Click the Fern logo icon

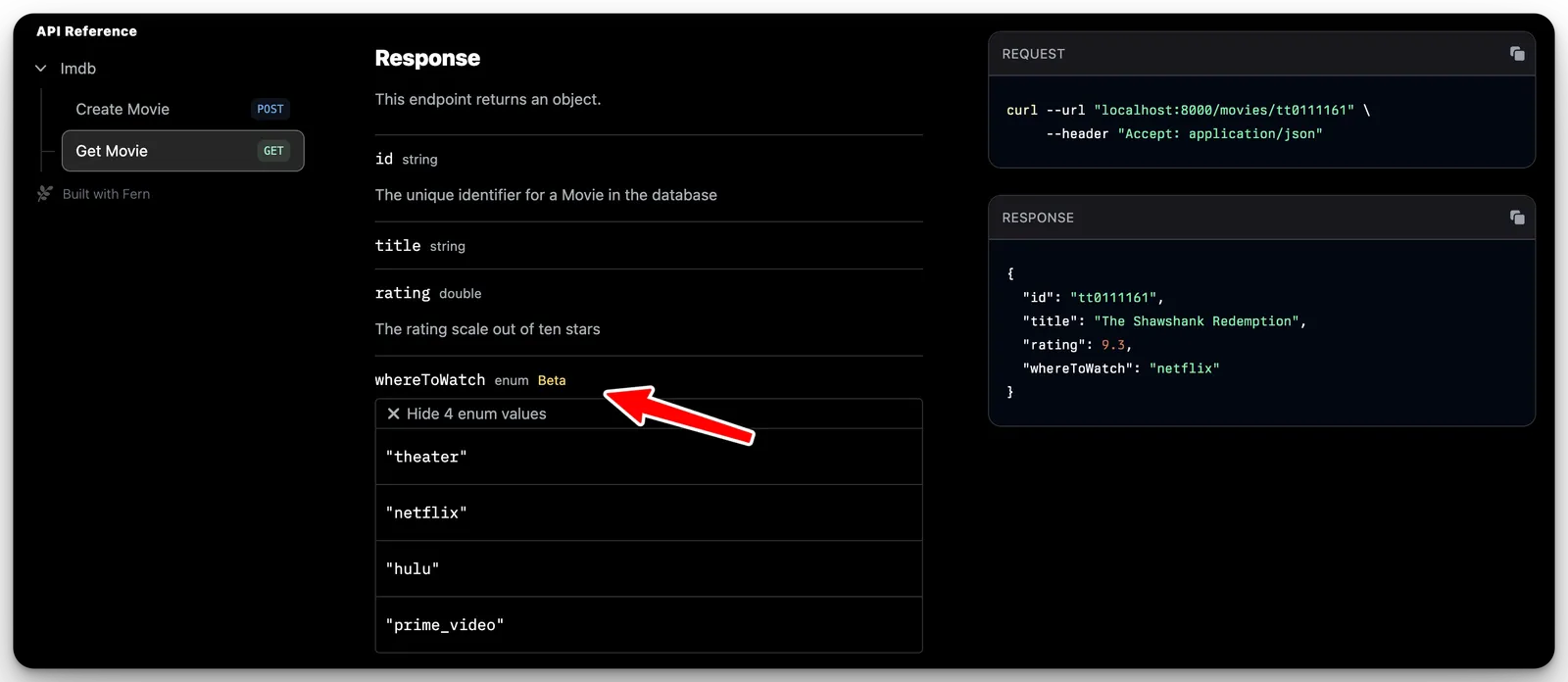pyautogui.click(x=45, y=194)
